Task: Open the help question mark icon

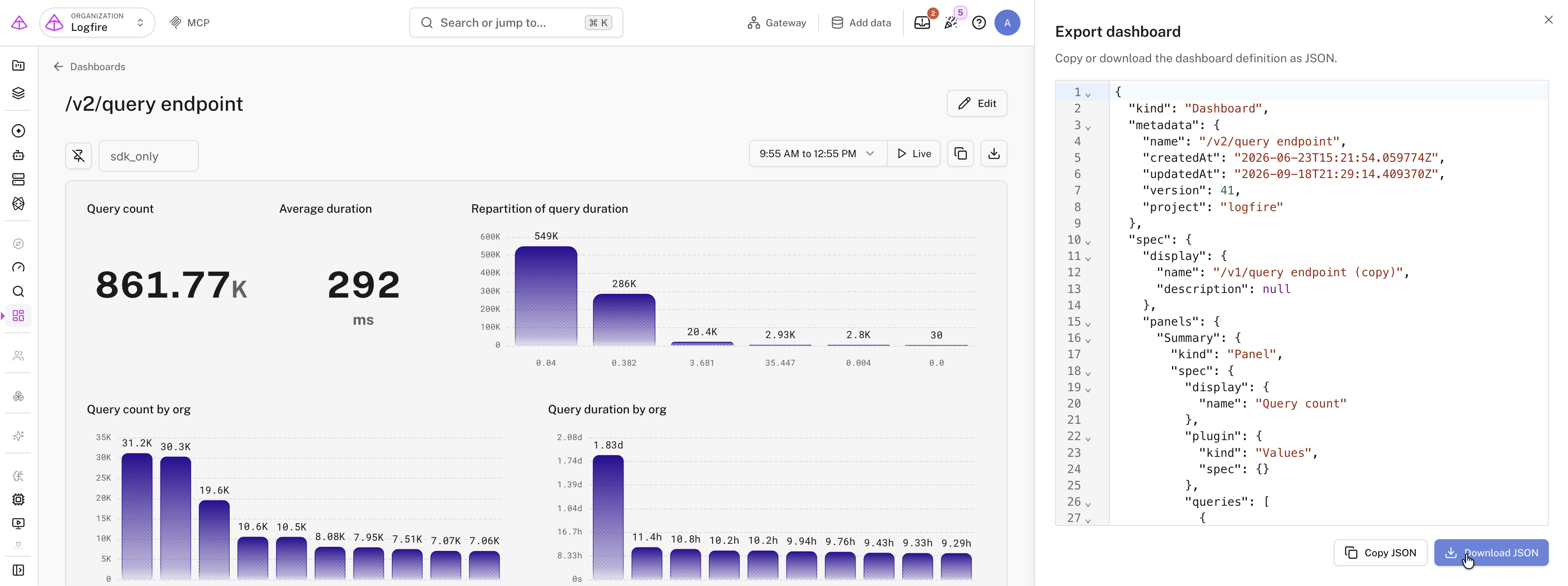Action: pyautogui.click(x=979, y=23)
